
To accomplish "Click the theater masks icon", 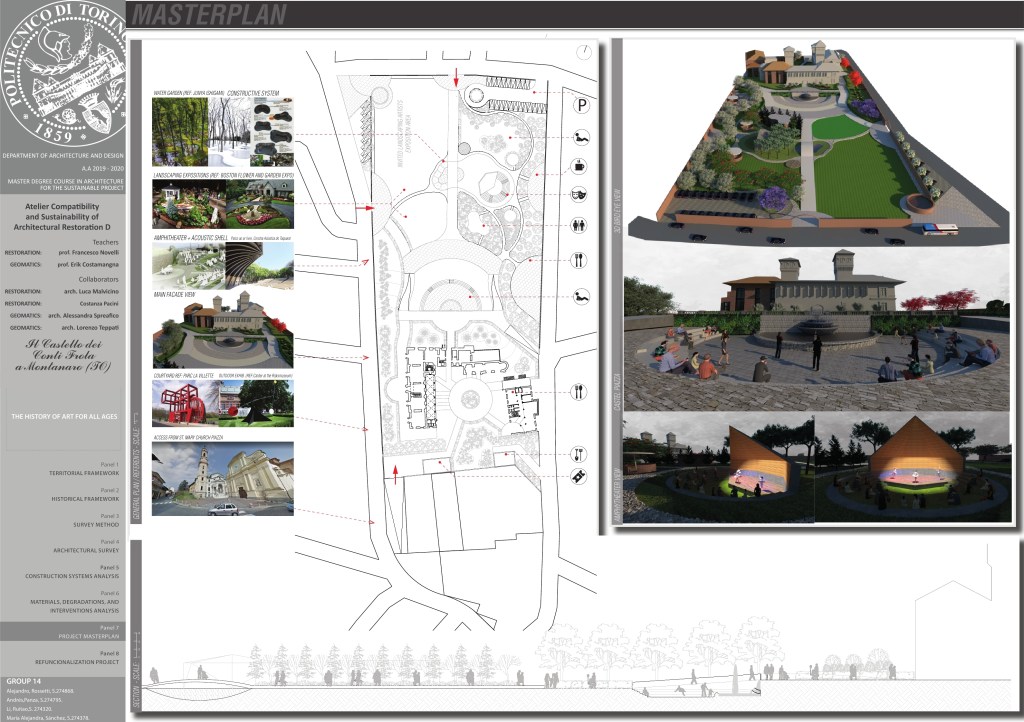I will pos(580,195).
